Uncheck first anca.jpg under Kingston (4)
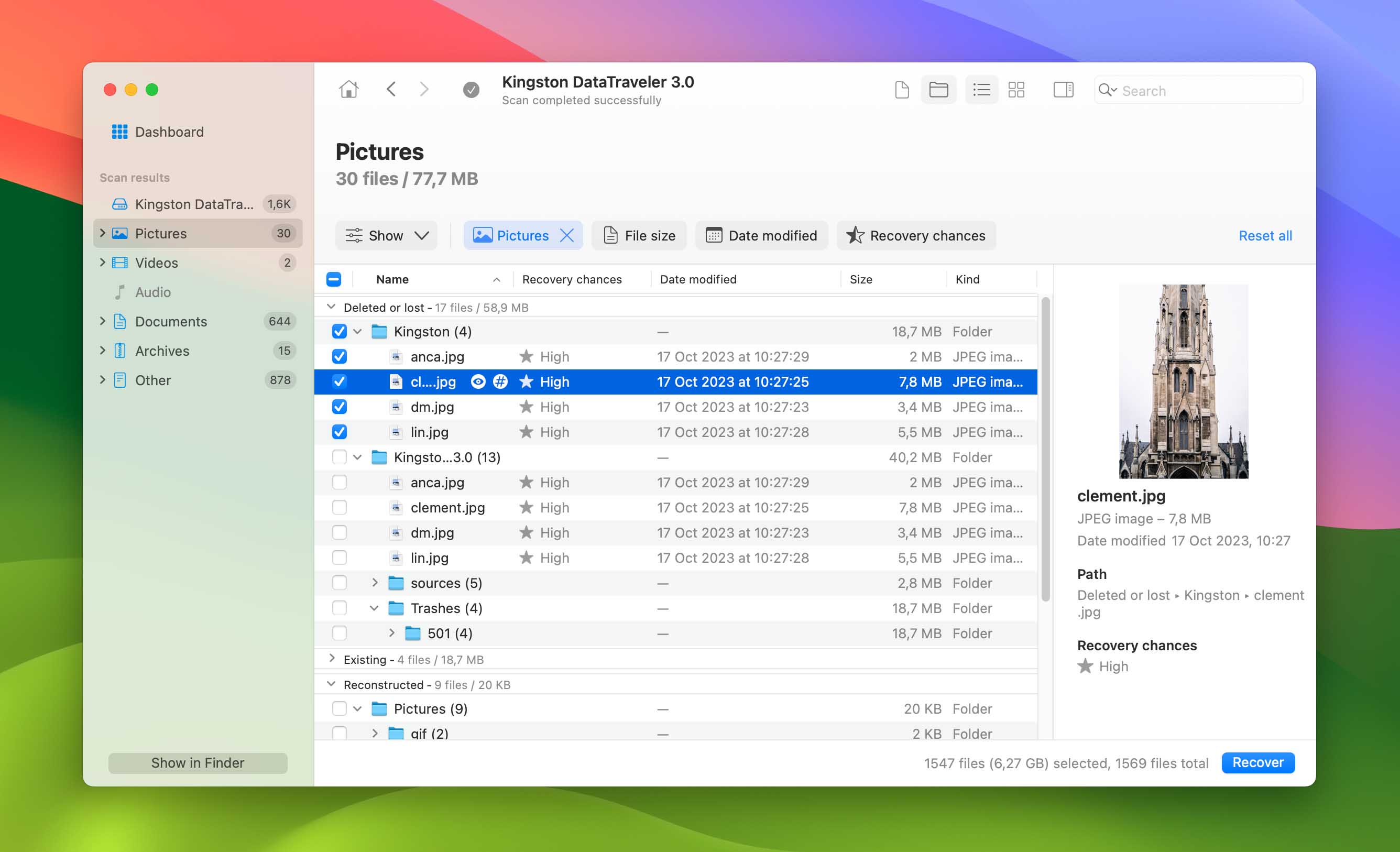This screenshot has width=1400, height=852. tap(339, 356)
